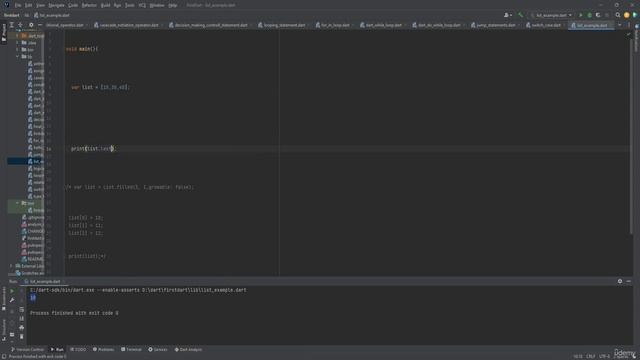Open the Project vertical tool window tab
Viewport: 640px width, 360px height.
click(4, 32)
